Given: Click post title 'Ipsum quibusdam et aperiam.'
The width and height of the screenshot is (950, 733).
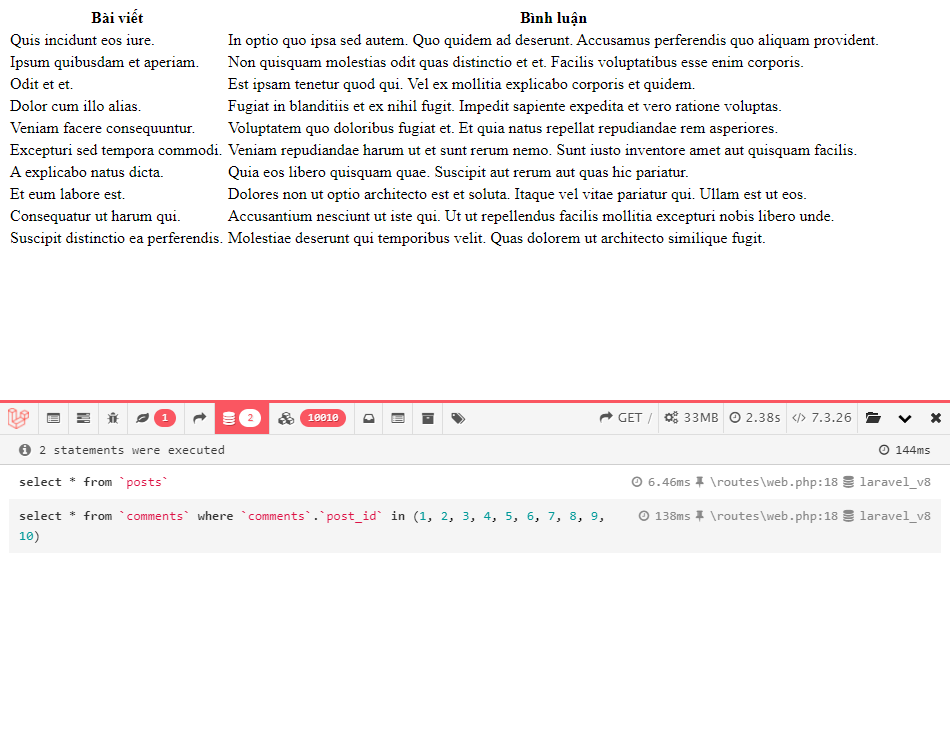Looking at the screenshot, I should click(x=104, y=62).
